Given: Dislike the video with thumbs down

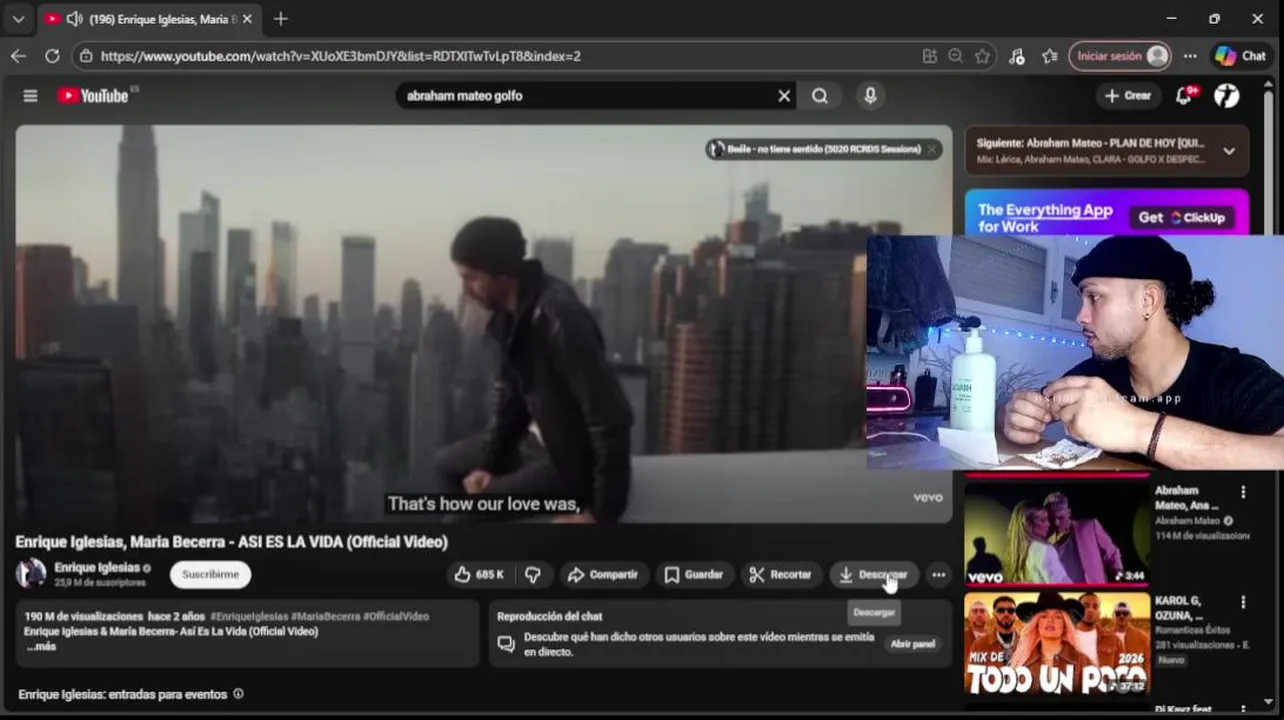Looking at the screenshot, I should coord(533,574).
